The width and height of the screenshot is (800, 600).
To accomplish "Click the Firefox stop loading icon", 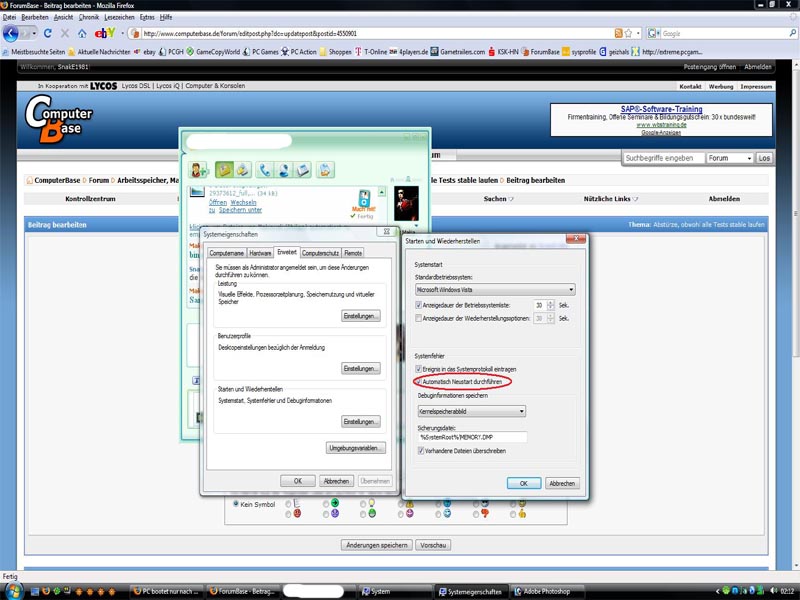I will pos(65,33).
